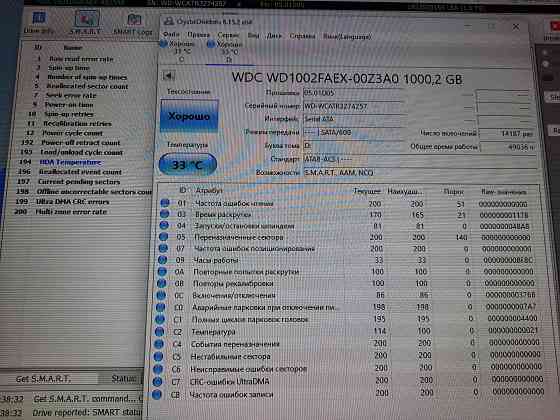Click the S.M.A.R.T toolbar icon in background window
The height and width of the screenshot is (420, 560).
(86, 22)
